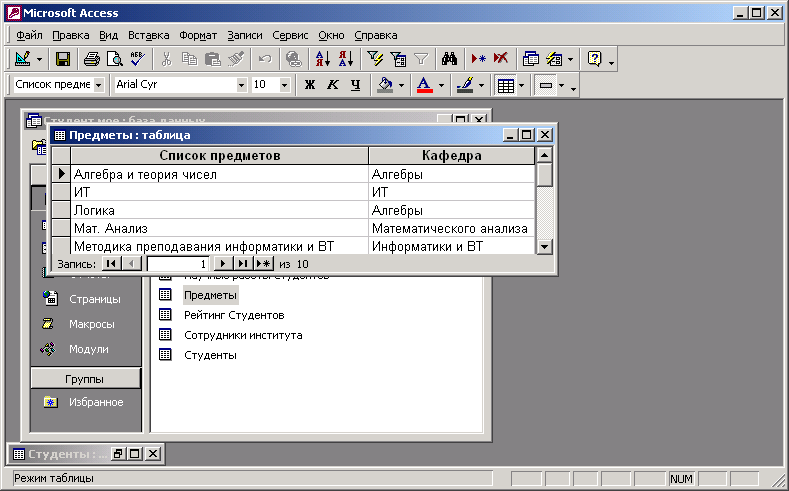Click the View mode design icon
This screenshot has height=491, width=789.
tap(22, 59)
